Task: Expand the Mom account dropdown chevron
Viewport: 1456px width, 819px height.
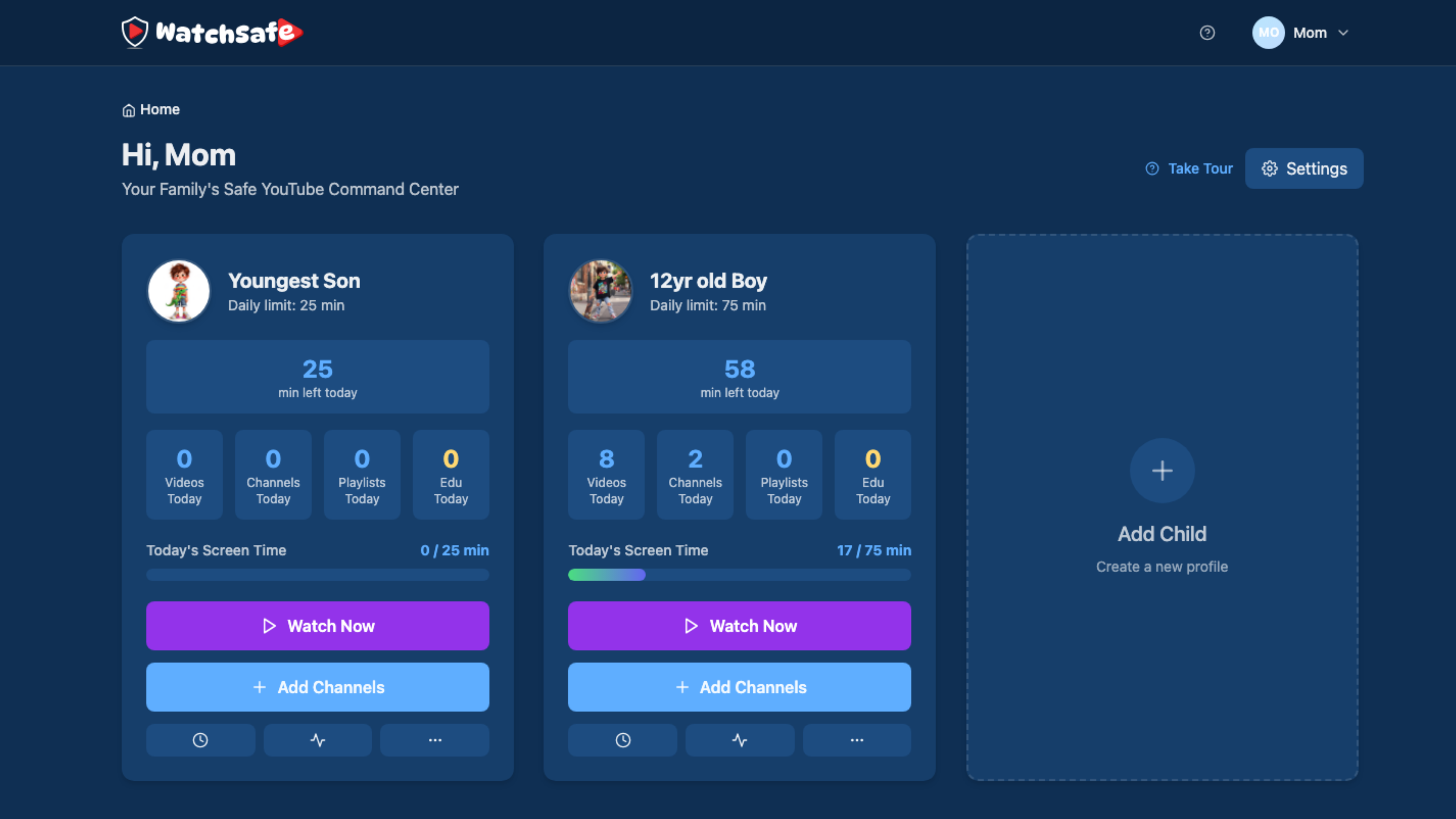Action: [1343, 33]
